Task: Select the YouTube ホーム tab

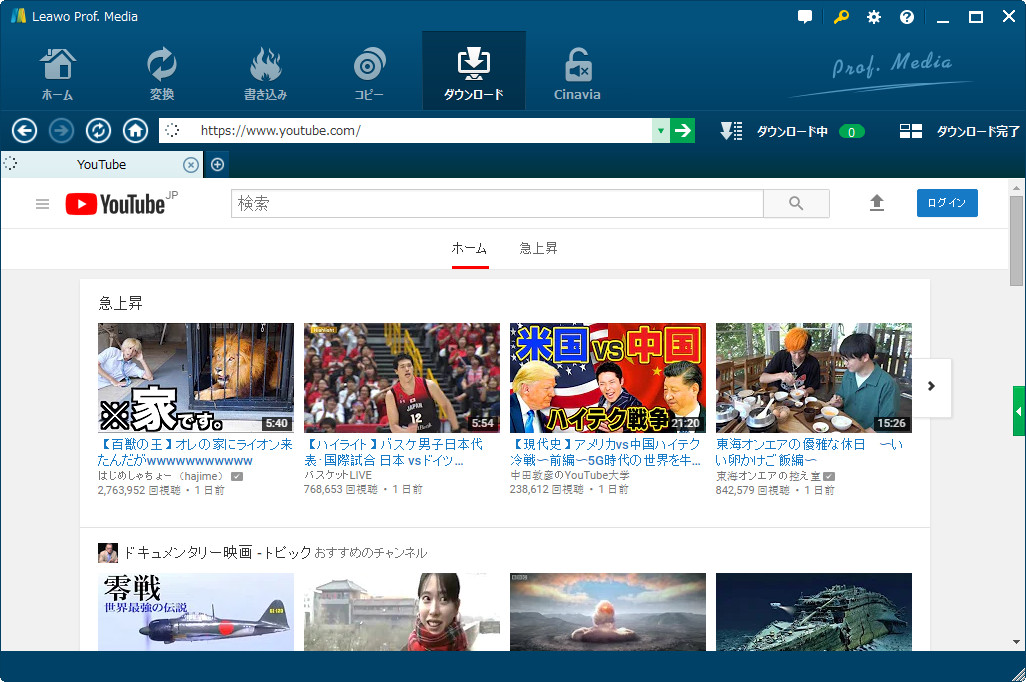Action: (470, 249)
